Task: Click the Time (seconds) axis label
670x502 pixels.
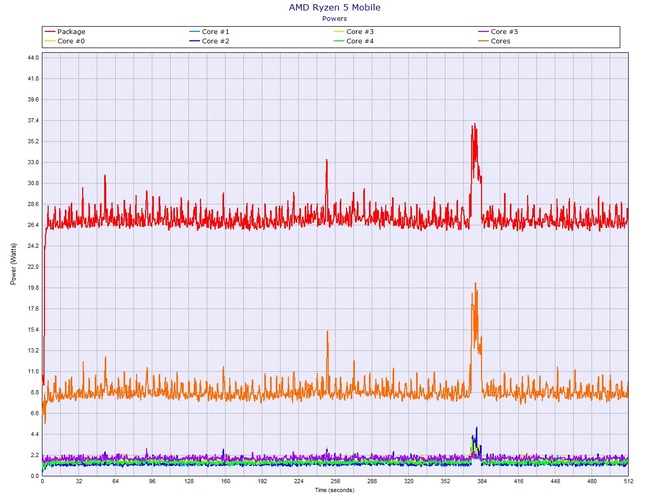Action: click(x=335, y=490)
